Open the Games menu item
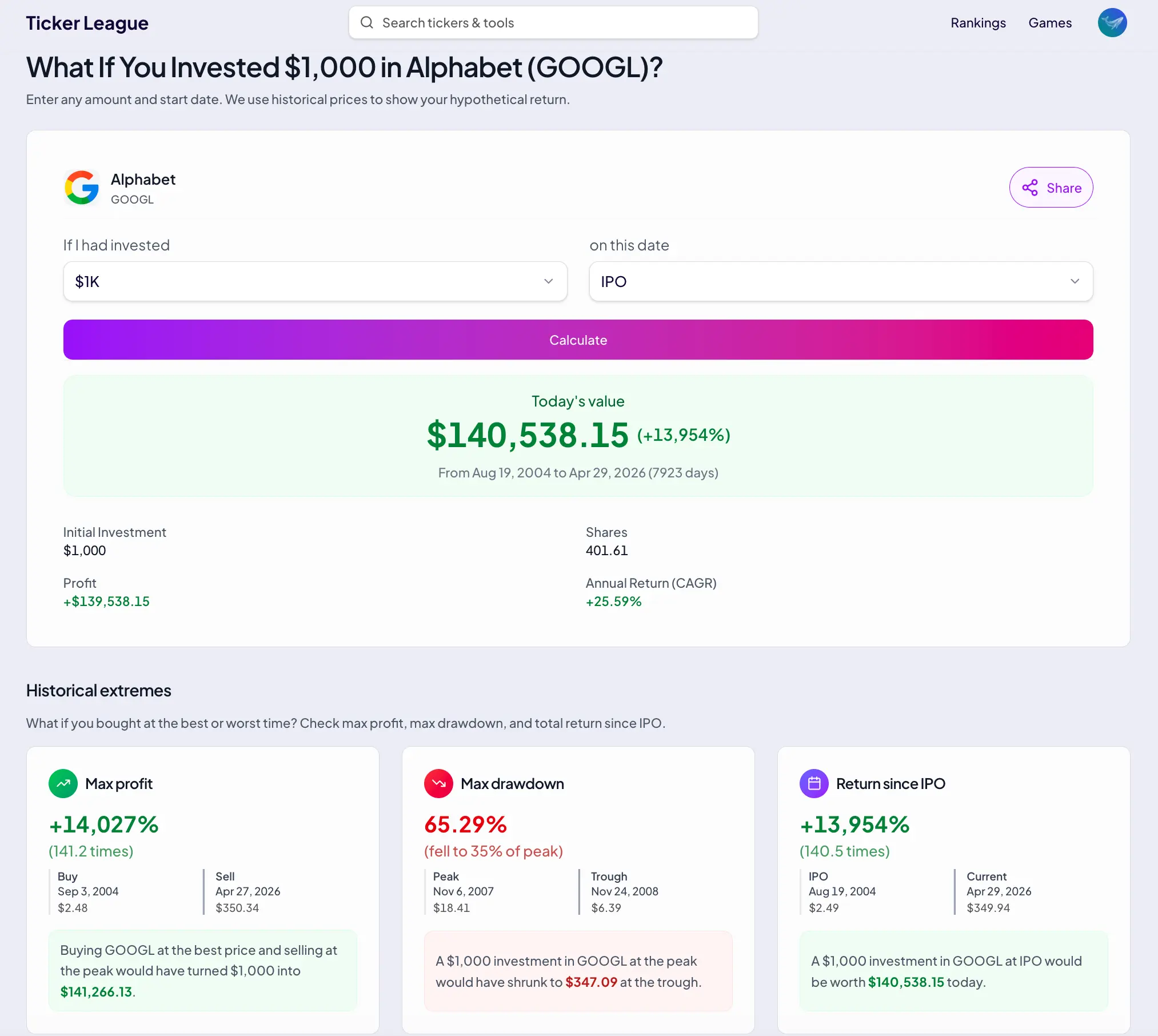 (1050, 23)
